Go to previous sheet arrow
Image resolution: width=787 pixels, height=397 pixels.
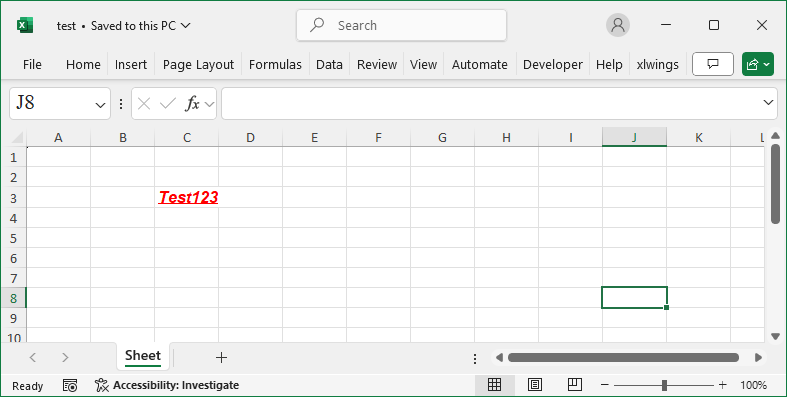point(33,357)
